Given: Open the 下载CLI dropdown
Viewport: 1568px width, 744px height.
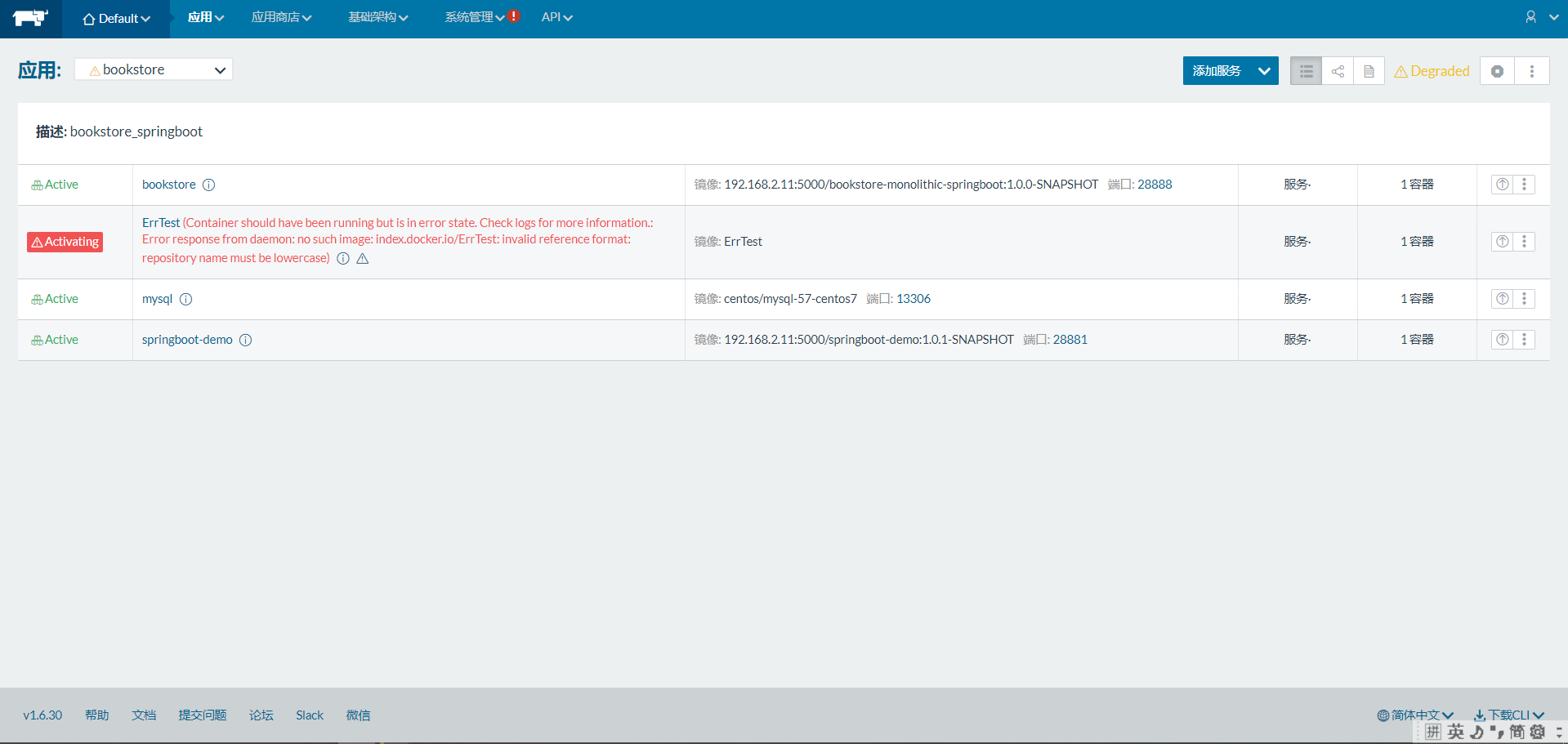Looking at the screenshot, I should (x=1509, y=715).
